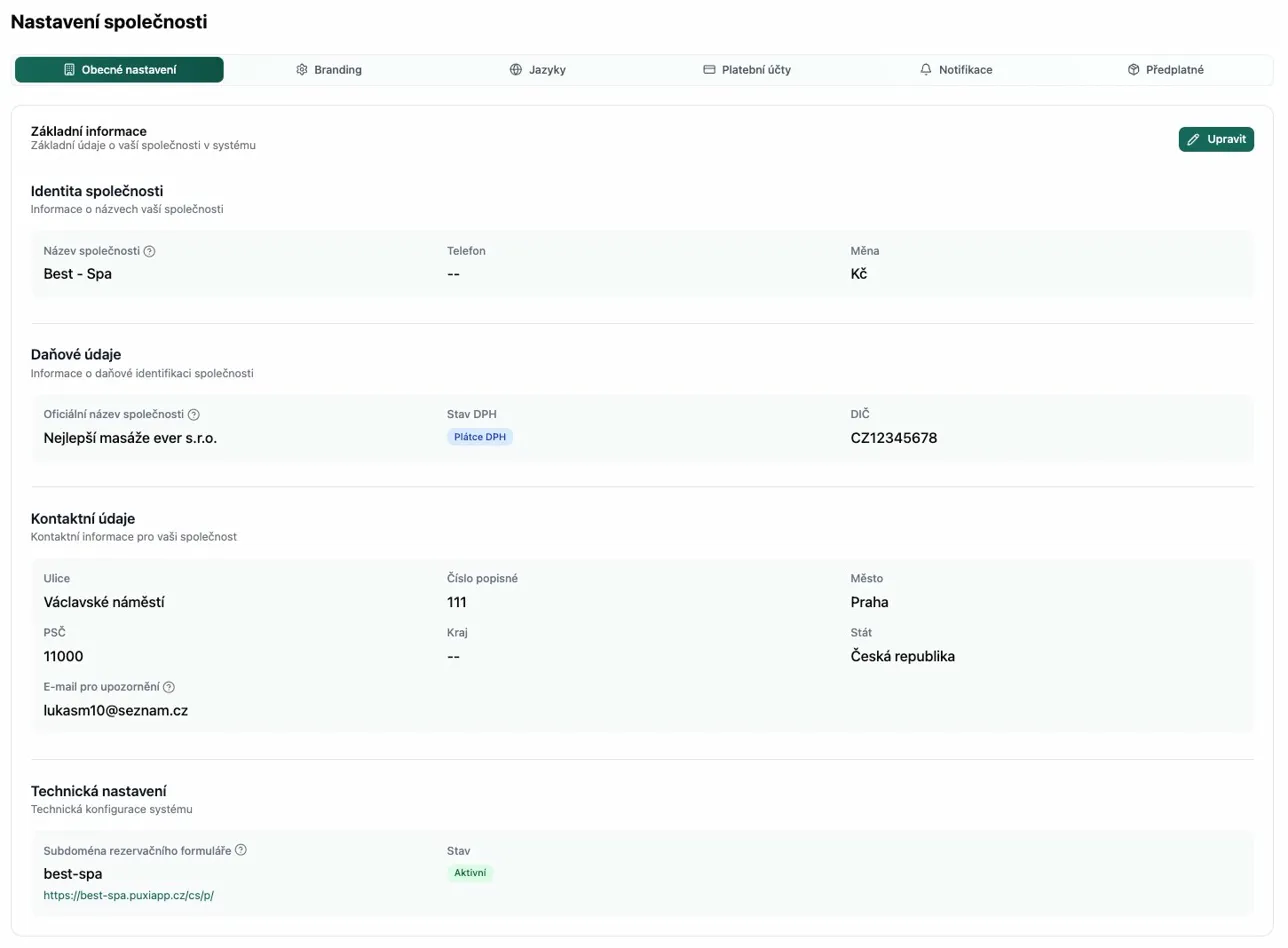Click the Upravit edit button
1288x948 pixels.
pyautogui.click(x=1216, y=139)
